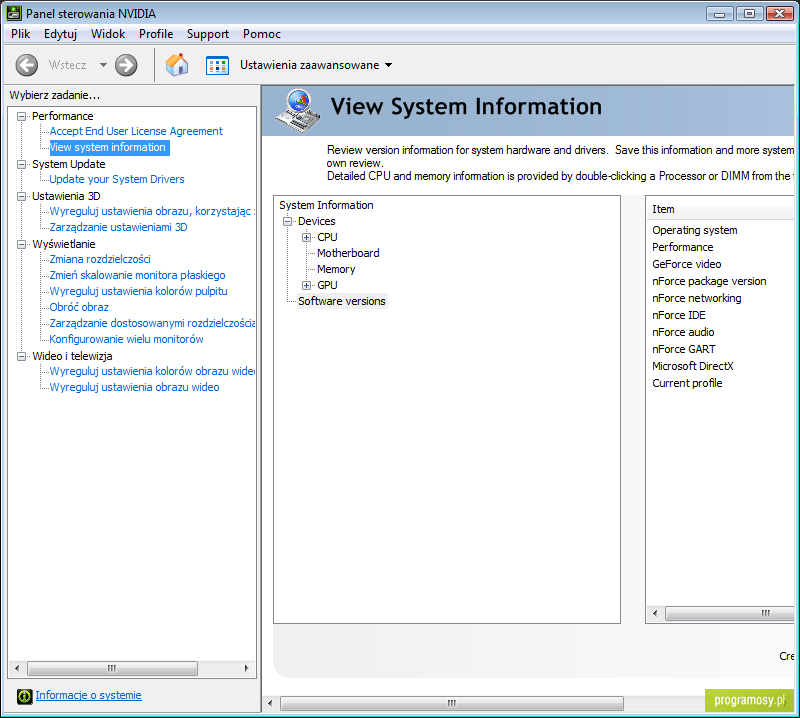Open Wyreguluj ustawienia obrazu, korzystając task
This screenshot has width=800, height=718.
[x=152, y=211]
